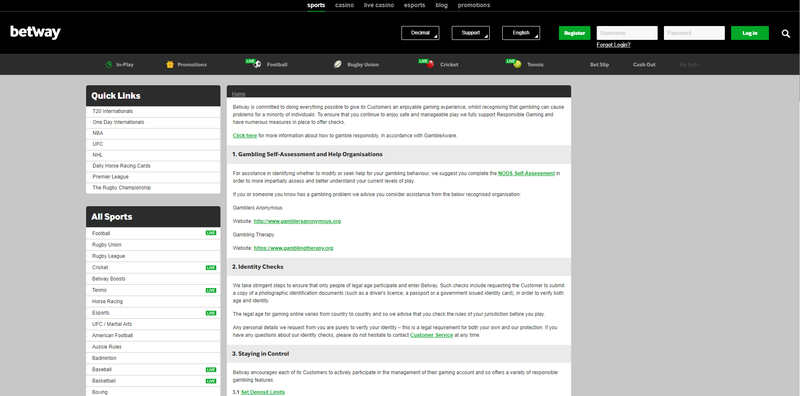Image resolution: width=800 pixels, height=396 pixels.
Task: Click LIVE badge beside Baseball in All Sports
Action: 211,369
